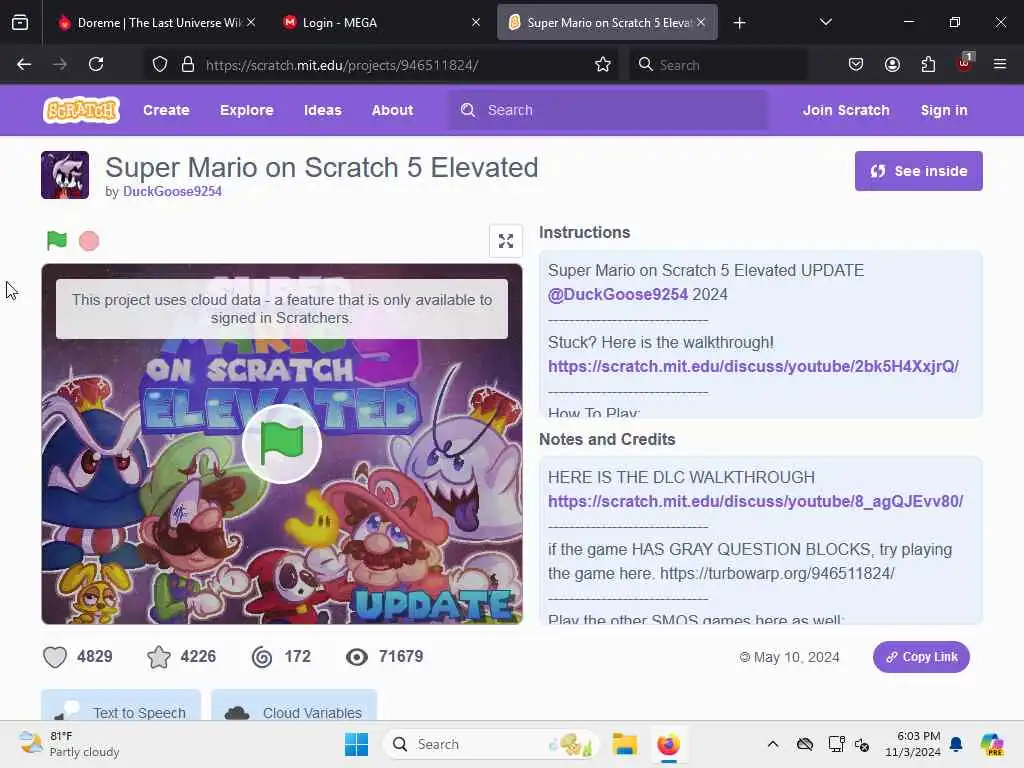
Task: Open the Ideas menu item
Action: pos(323,110)
